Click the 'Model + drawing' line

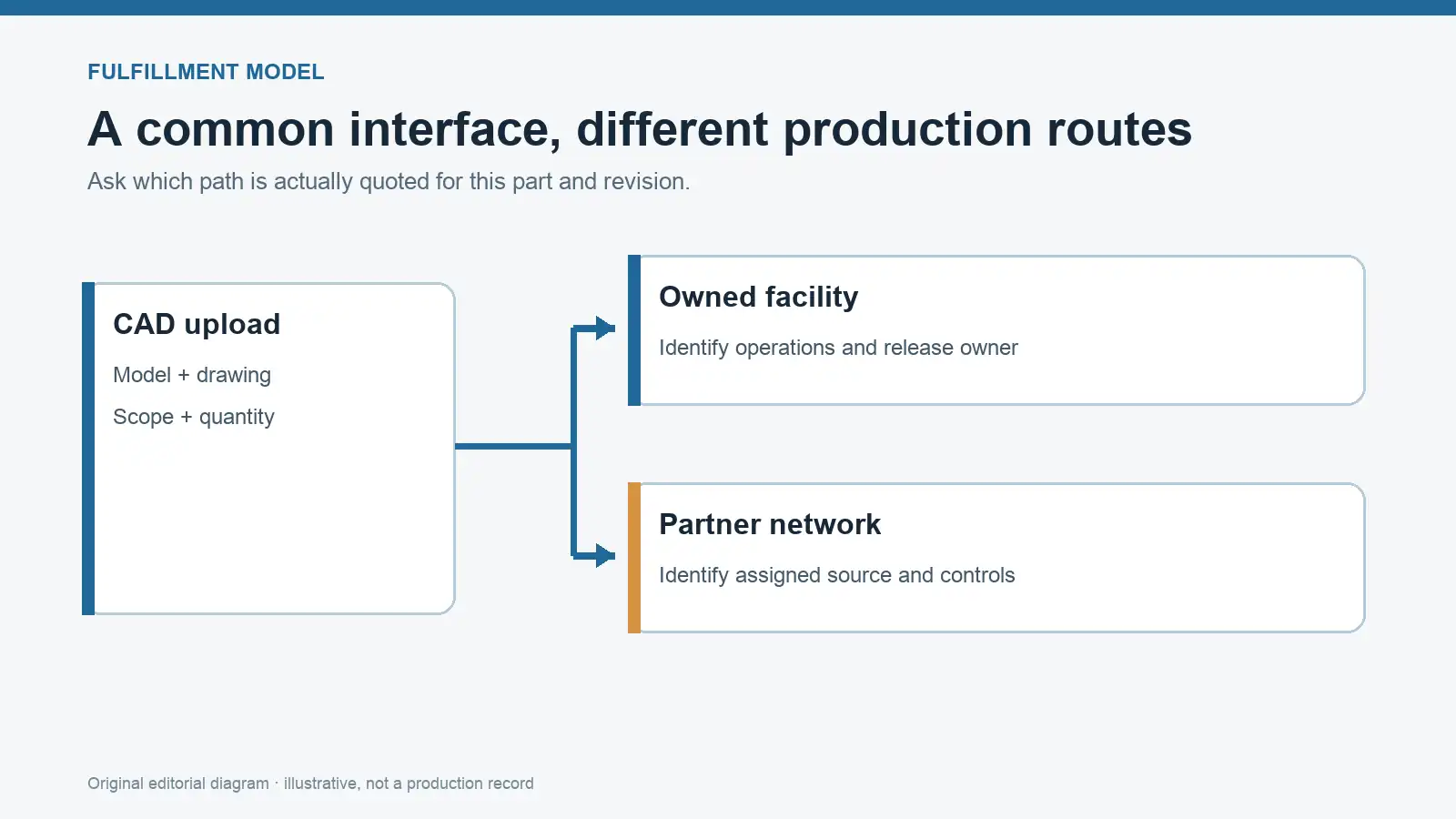(x=192, y=375)
